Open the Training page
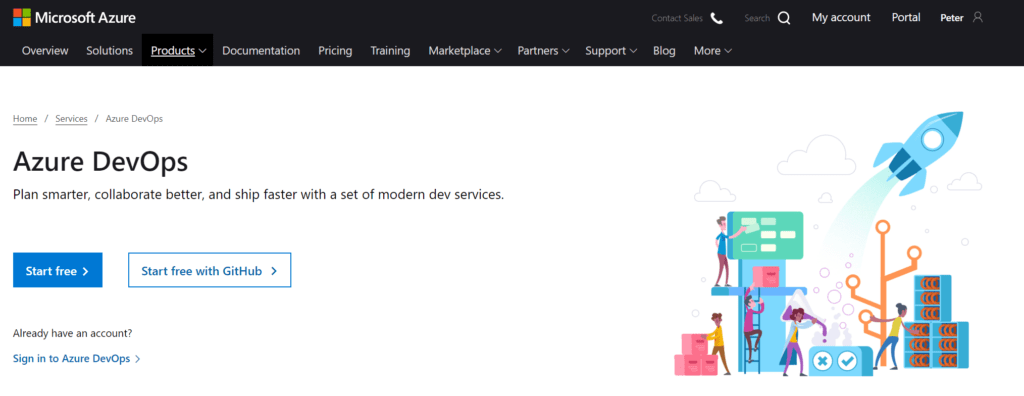Viewport: 1024px width, 396px height. pyautogui.click(x=391, y=50)
